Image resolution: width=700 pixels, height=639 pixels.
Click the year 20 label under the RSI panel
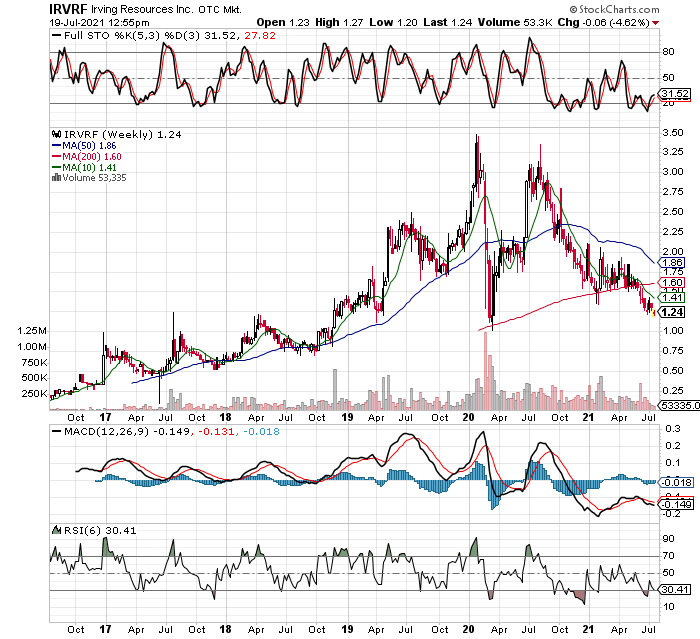468,629
